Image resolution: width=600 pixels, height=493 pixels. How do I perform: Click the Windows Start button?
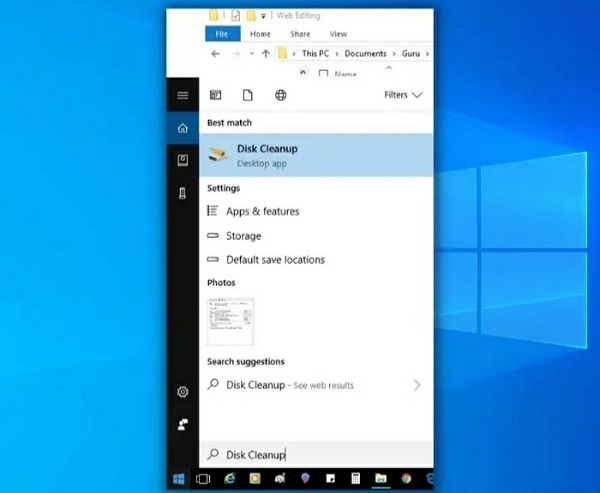tap(179, 478)
